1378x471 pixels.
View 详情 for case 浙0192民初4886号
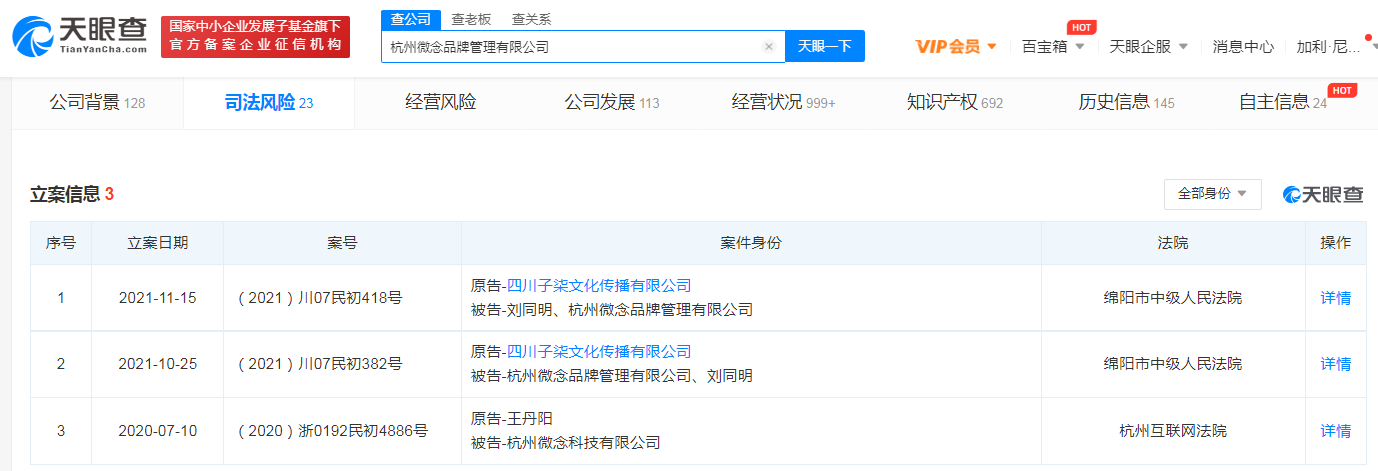pos(1335,431)
